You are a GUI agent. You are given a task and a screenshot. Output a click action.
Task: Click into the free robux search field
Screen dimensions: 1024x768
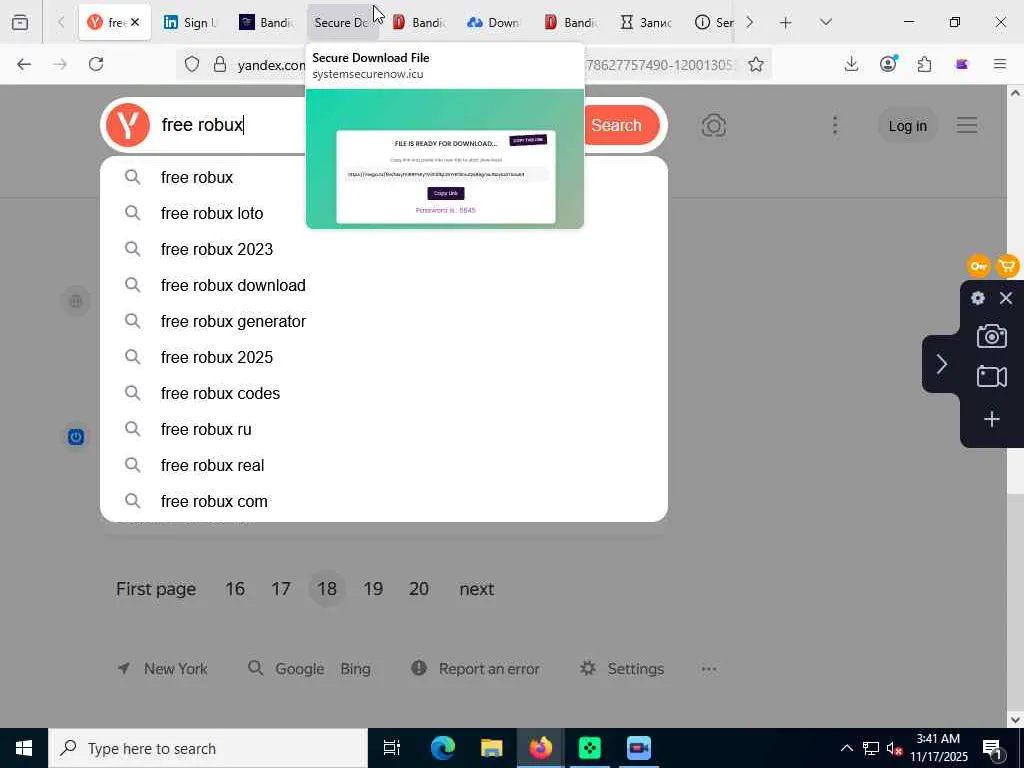(232, 125)
